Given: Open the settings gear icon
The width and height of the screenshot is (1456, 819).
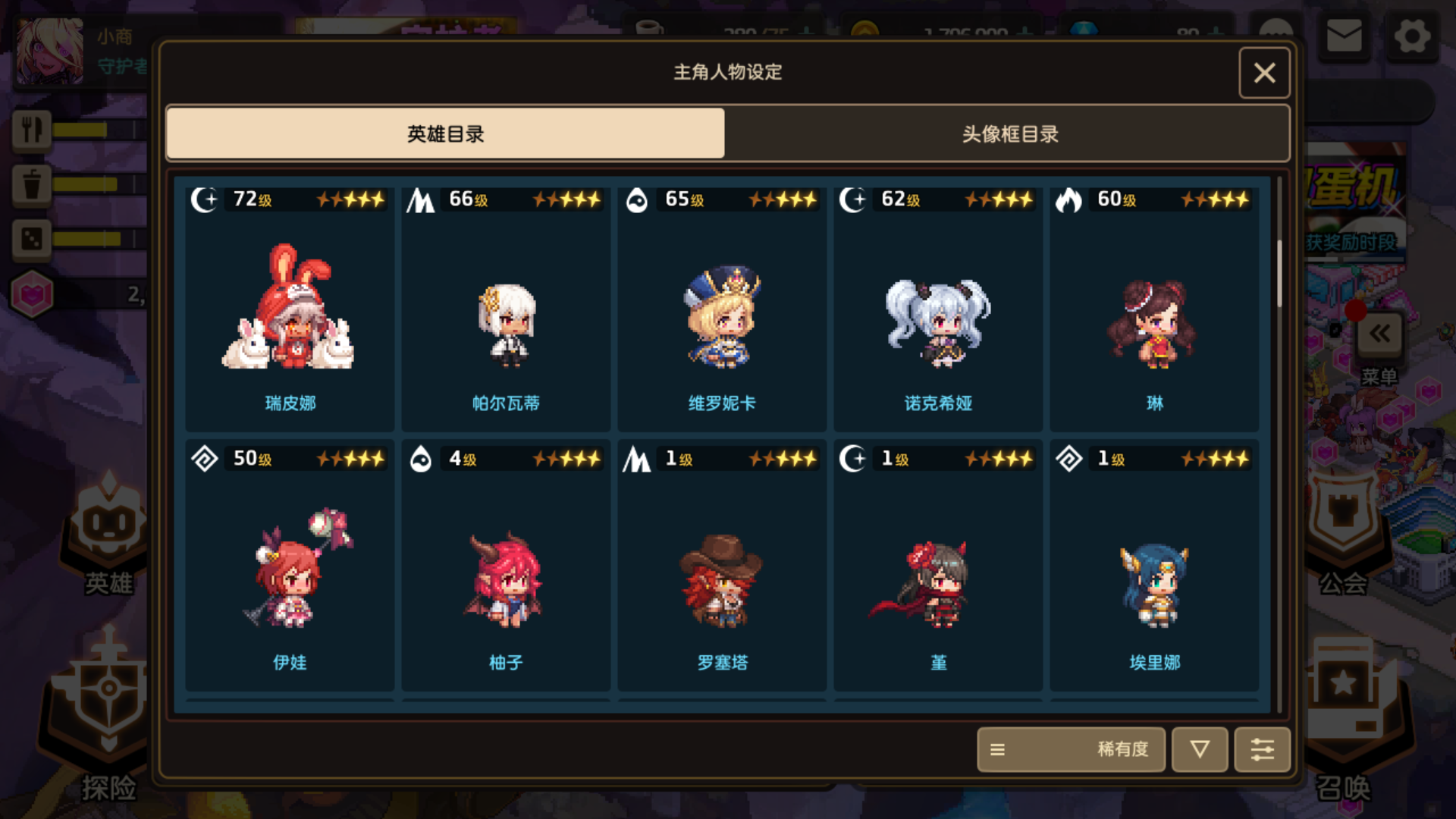Looking at the screenshot, I should (x=1411, y=36).
